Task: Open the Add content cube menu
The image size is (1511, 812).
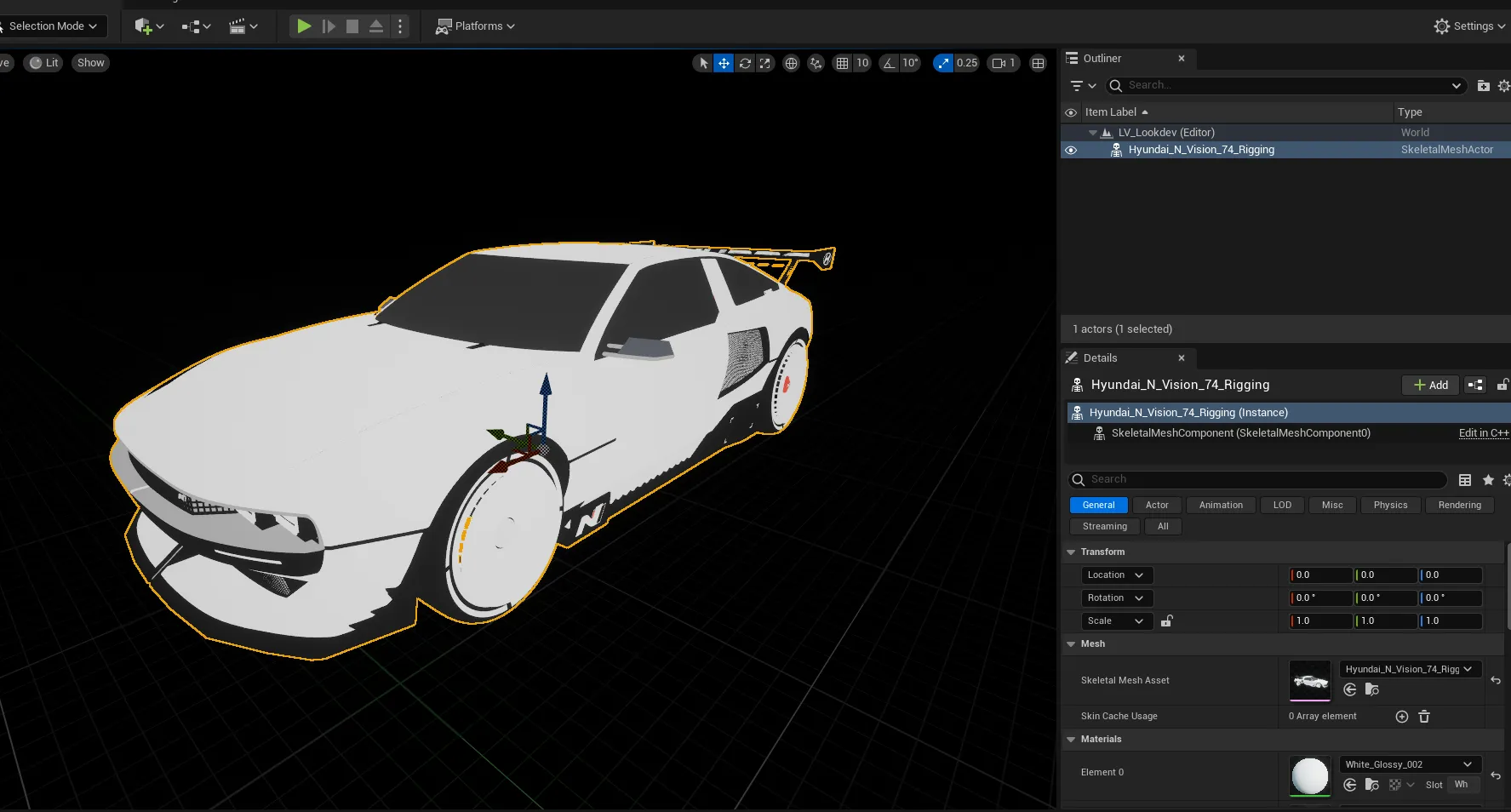Action: (149, 26)
